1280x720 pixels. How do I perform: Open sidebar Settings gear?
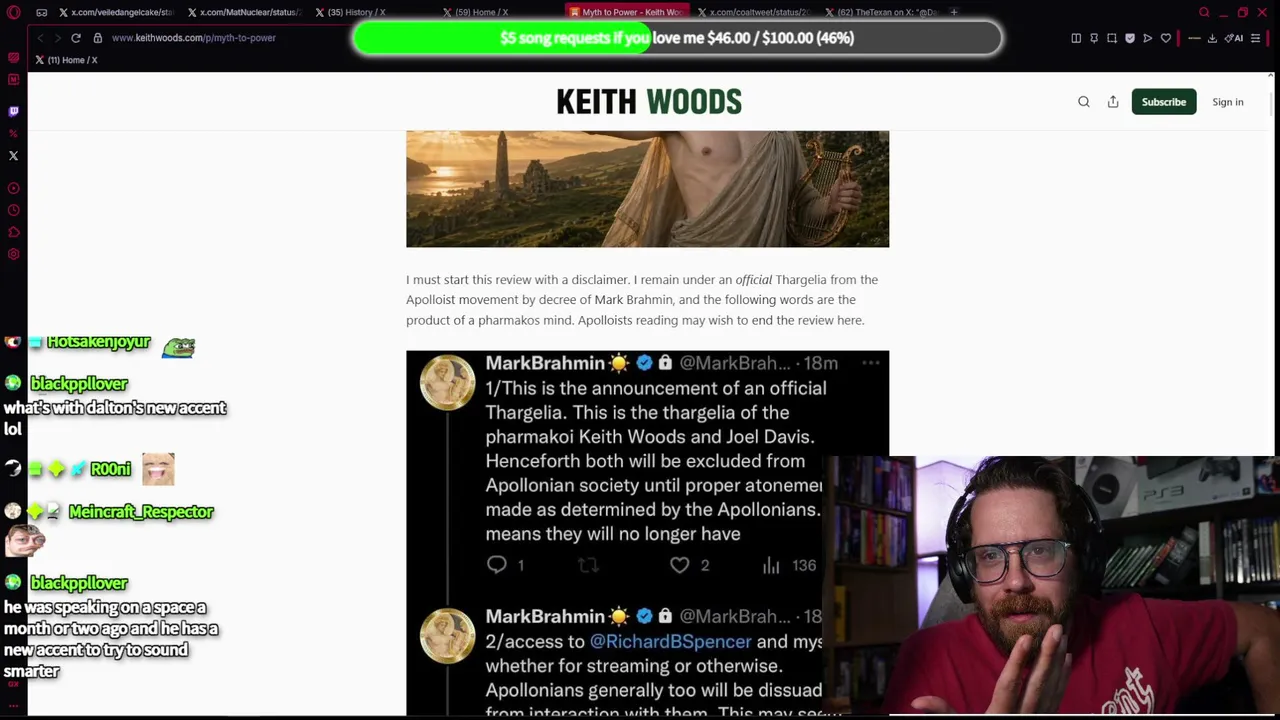[x=13, y=254]
